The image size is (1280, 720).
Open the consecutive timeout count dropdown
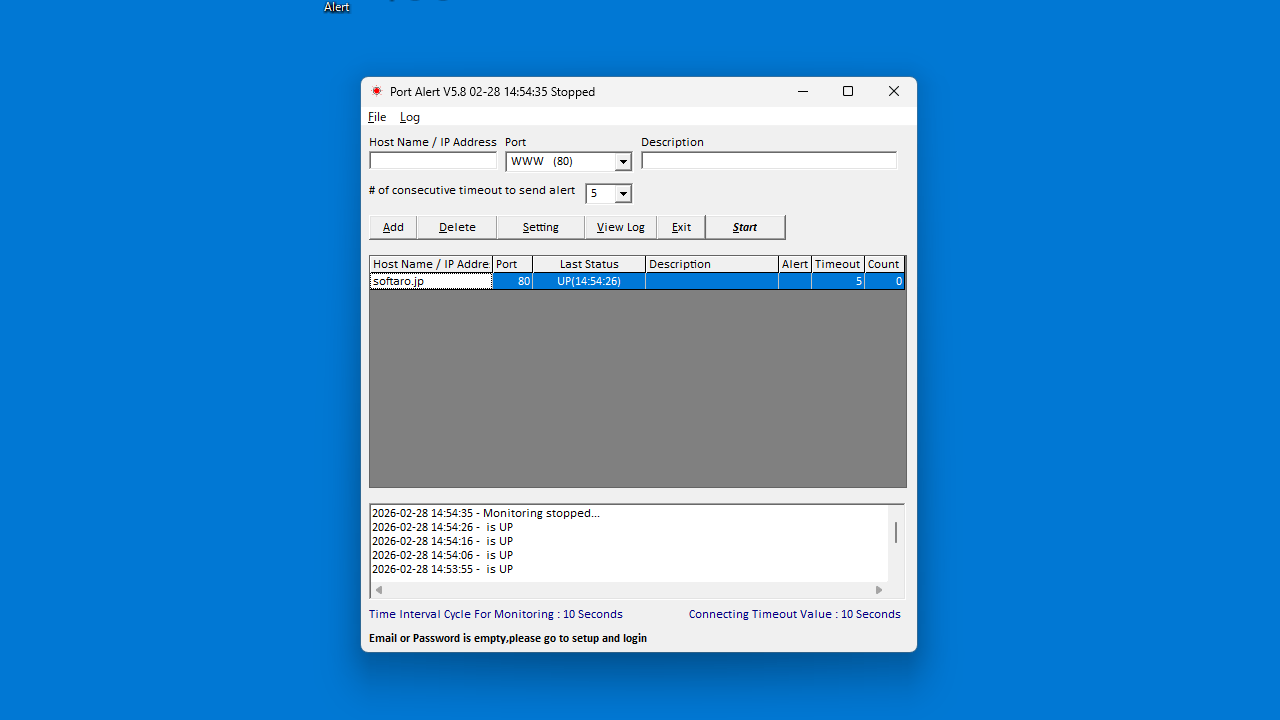(623, 194)
